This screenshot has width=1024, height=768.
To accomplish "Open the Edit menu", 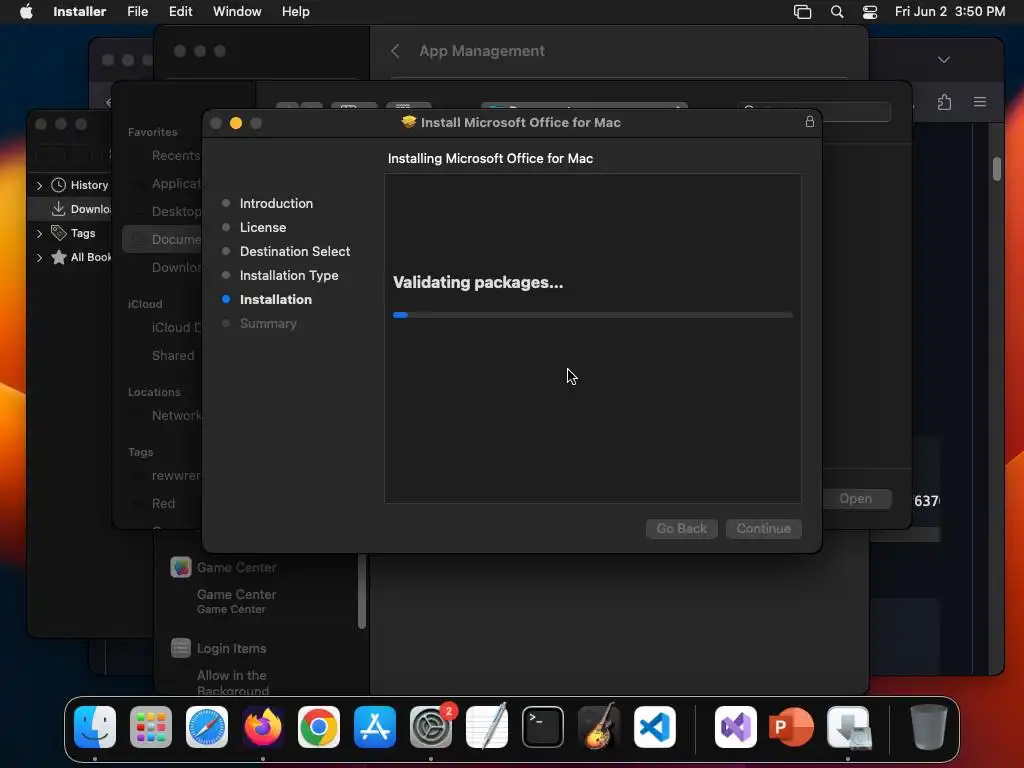I will coord(180,11).
